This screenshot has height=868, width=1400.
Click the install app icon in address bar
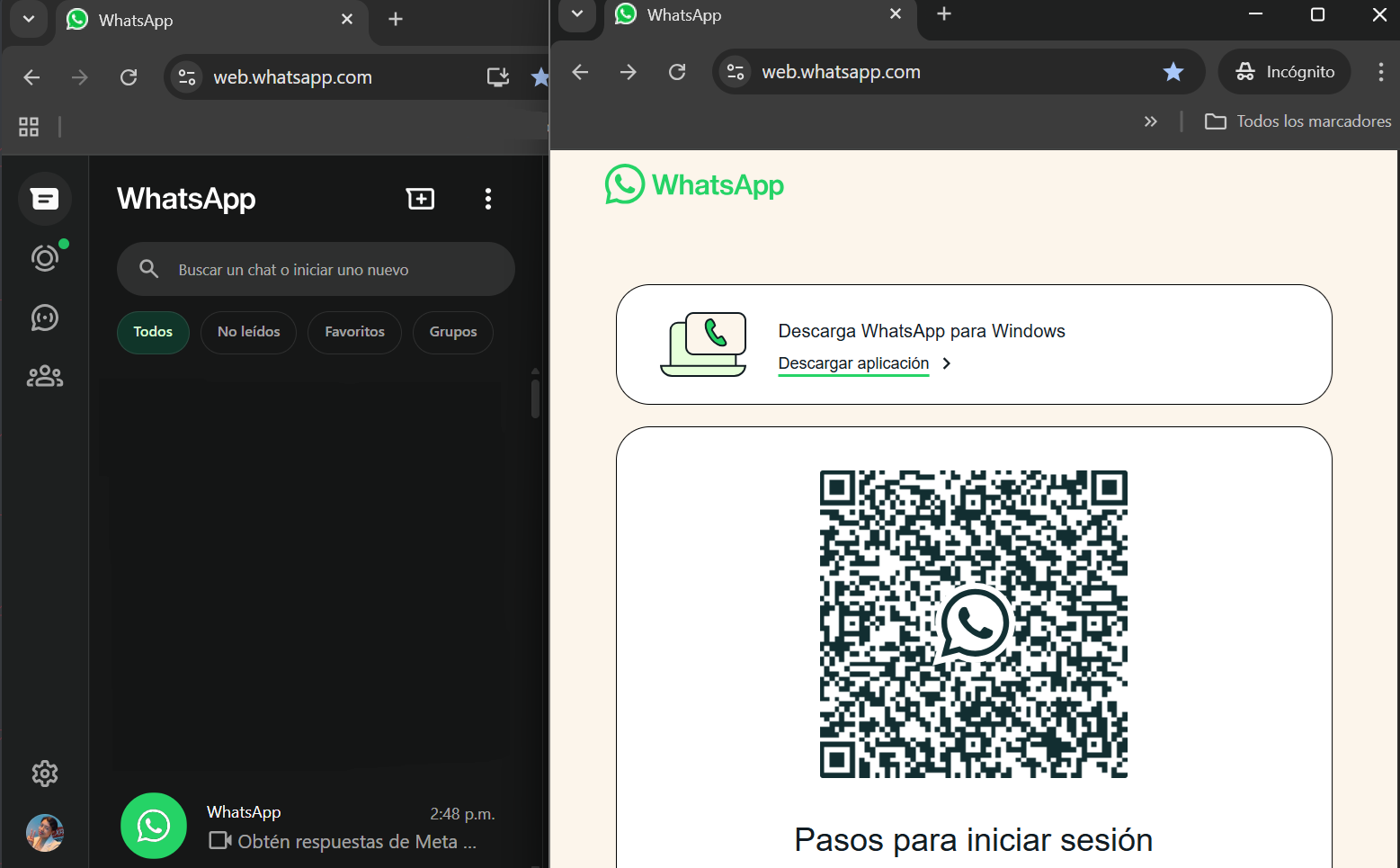(497, 77)
